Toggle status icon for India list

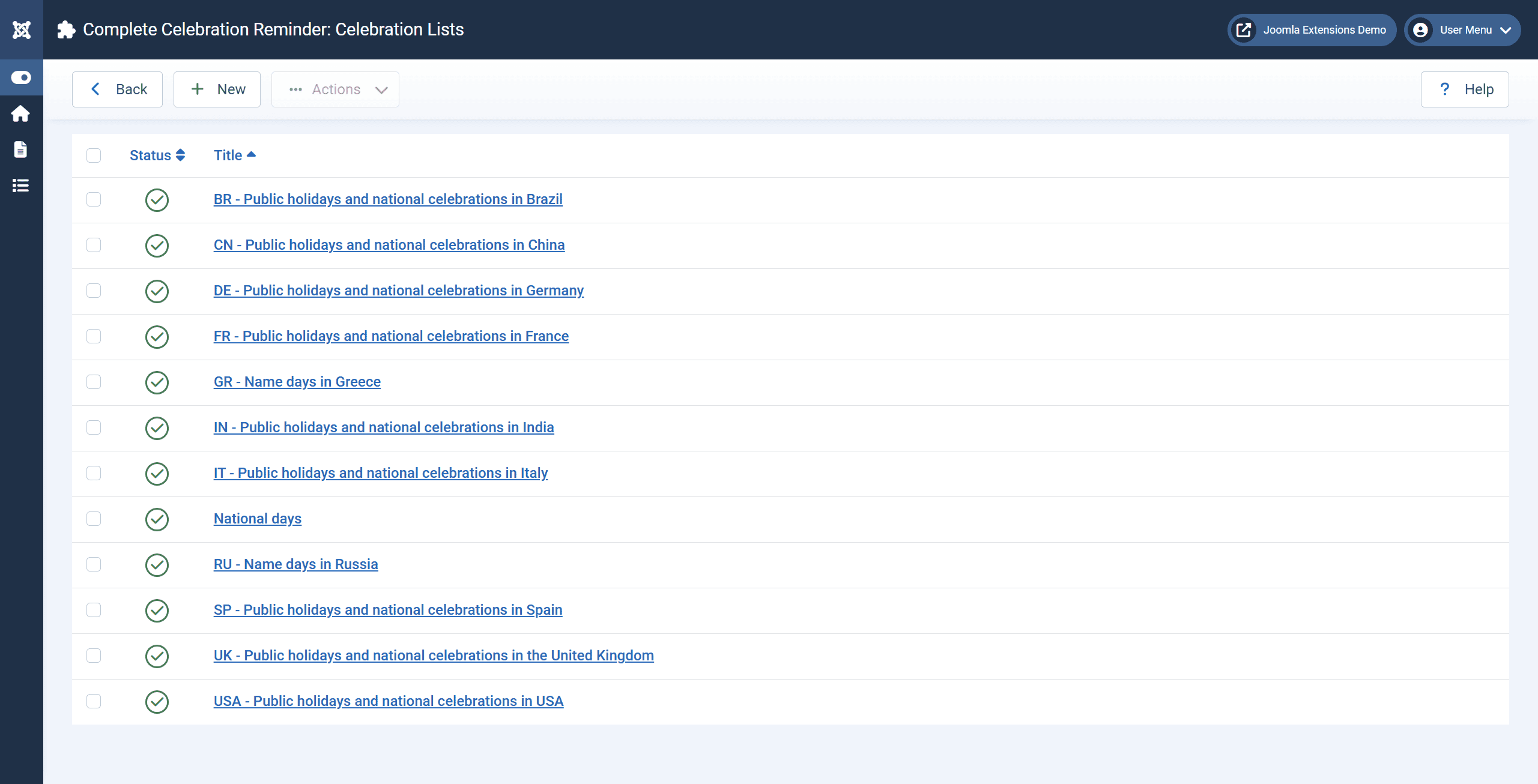coord(157,428)
